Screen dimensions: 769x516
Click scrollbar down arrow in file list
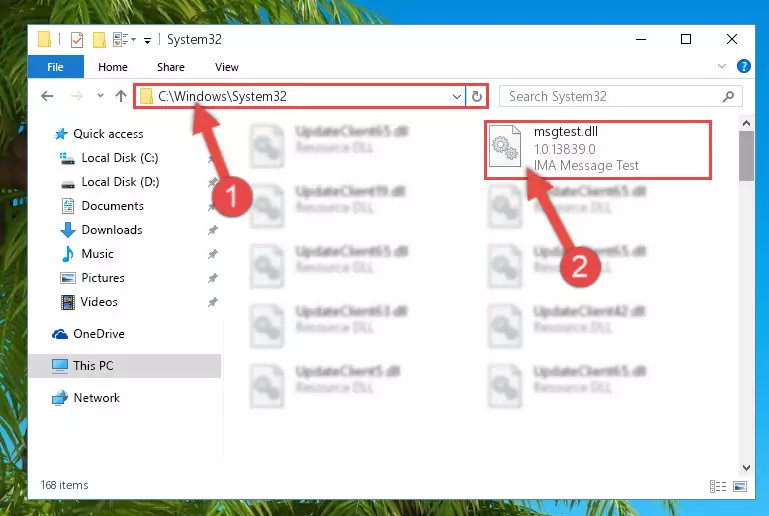[x=746, y=468]
